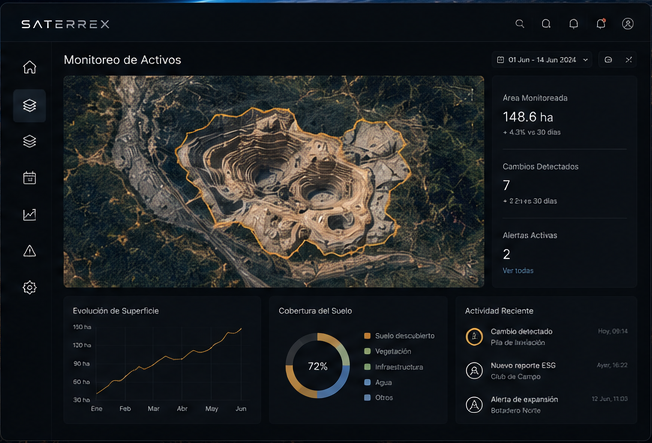Click the Evolución de Superficie title

point(116,311)
